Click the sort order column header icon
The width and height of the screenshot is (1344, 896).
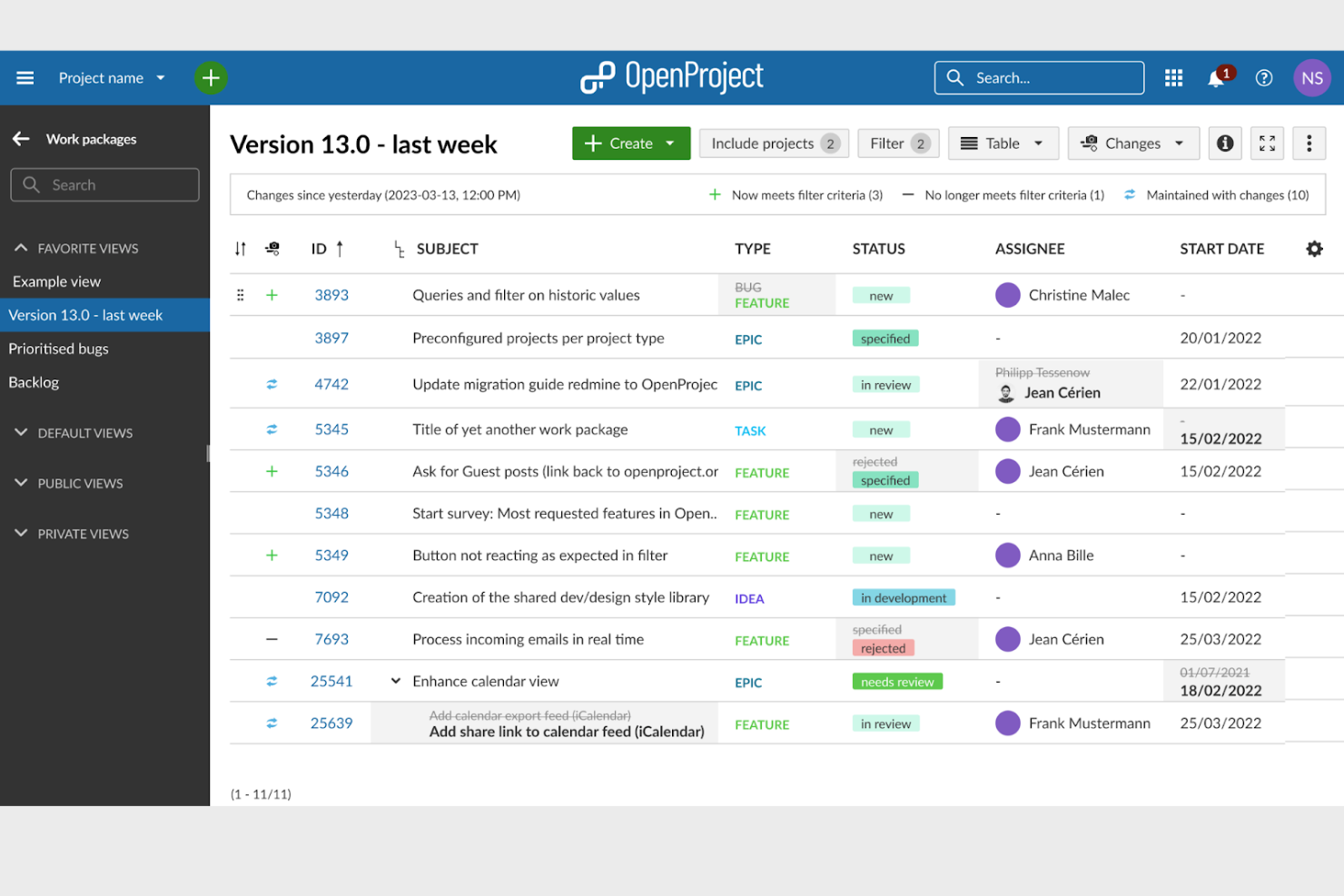(x=240, y=249)
